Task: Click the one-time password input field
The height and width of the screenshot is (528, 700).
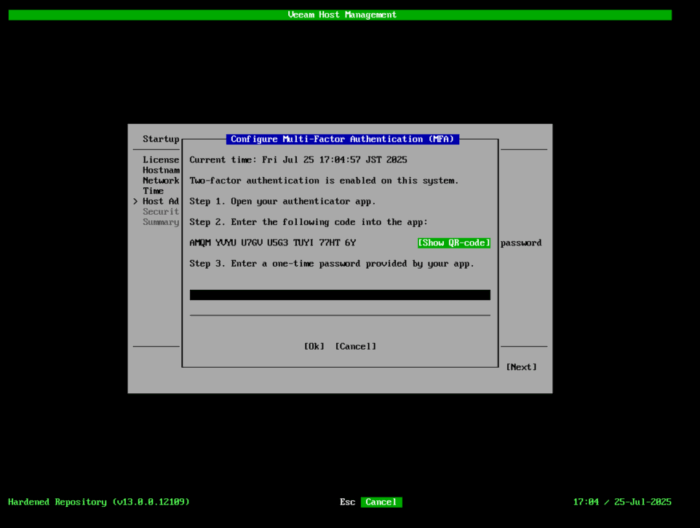Action: coord(340,295)
